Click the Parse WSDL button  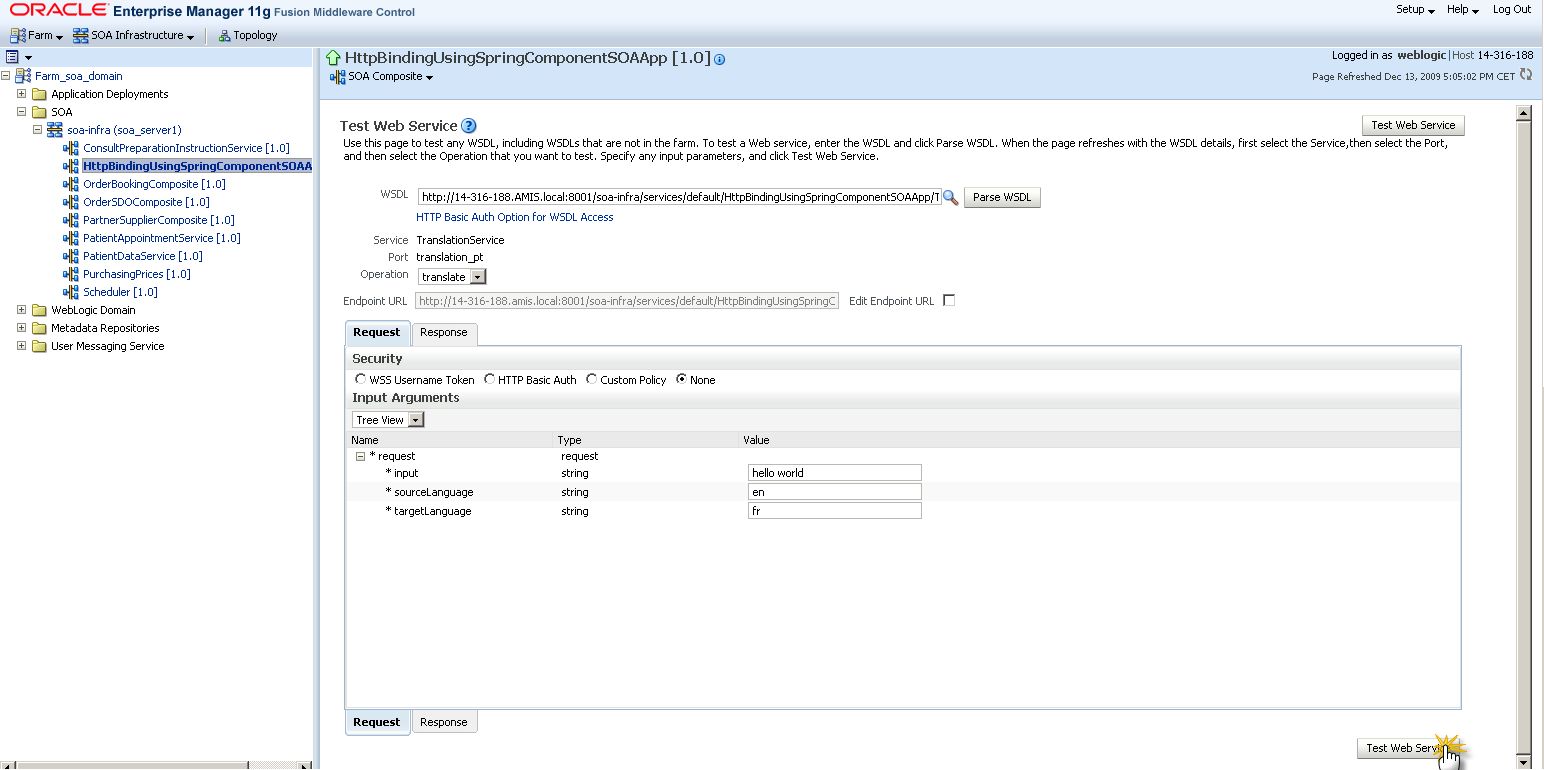pyautogui.click(x=1001, y=198)
